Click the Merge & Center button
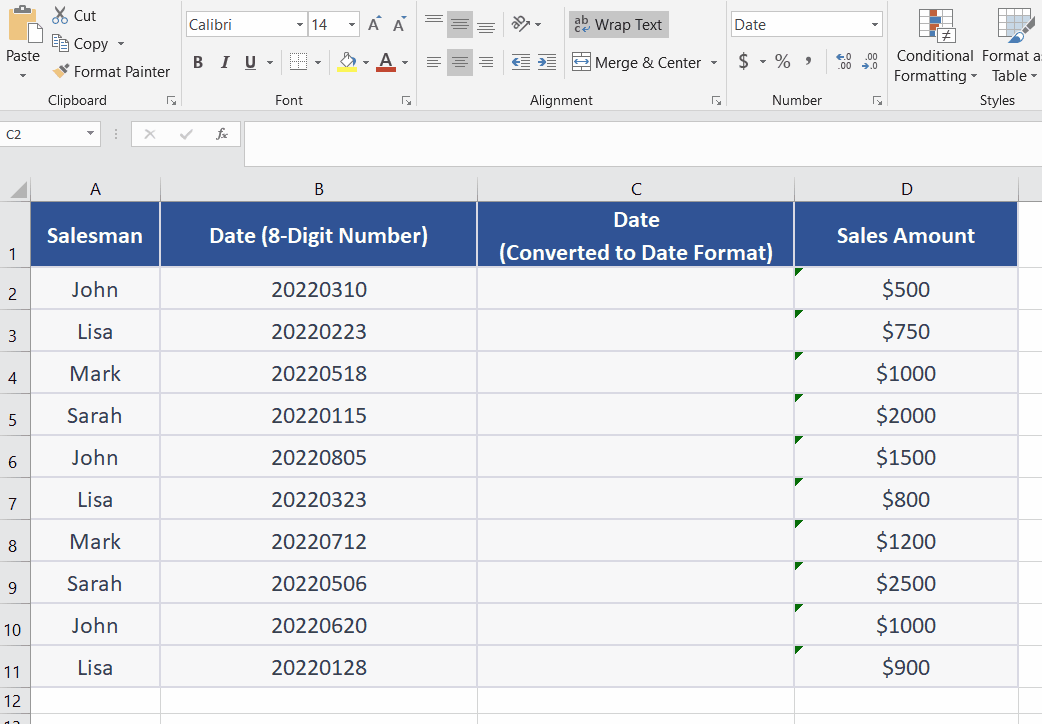 [x=637, y=62]
